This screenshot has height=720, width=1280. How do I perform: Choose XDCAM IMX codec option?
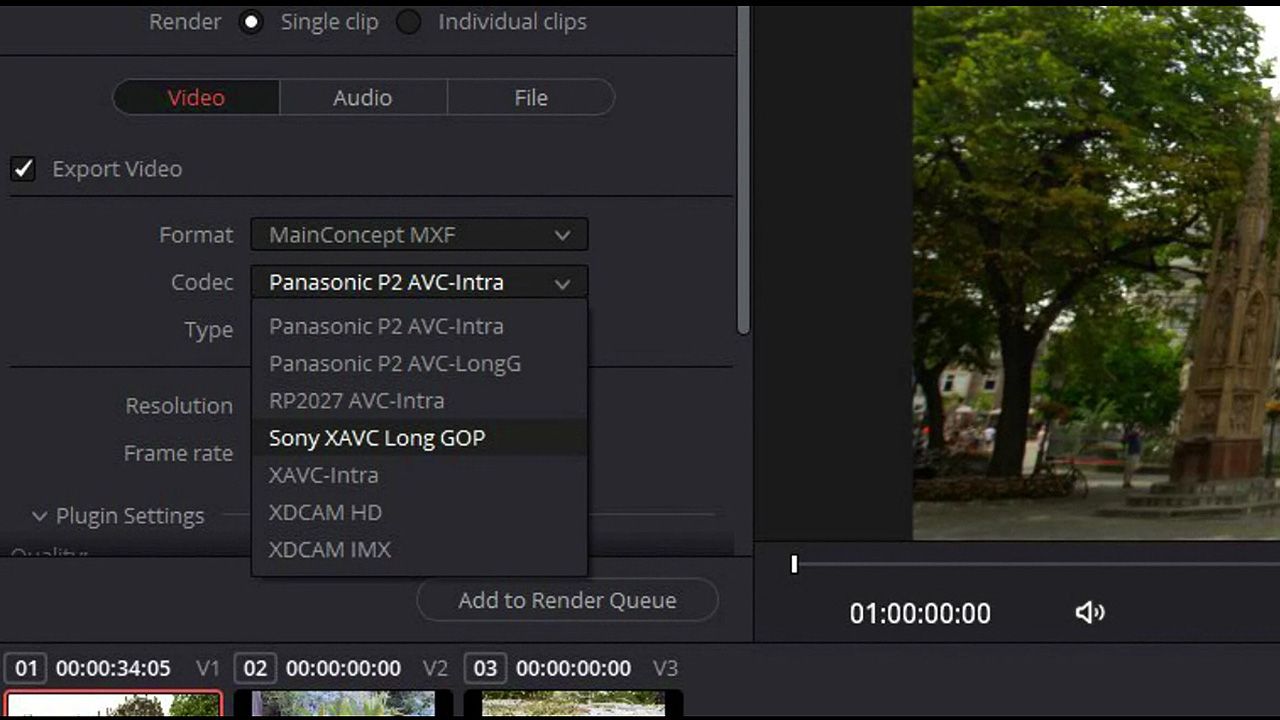(329, 549)
